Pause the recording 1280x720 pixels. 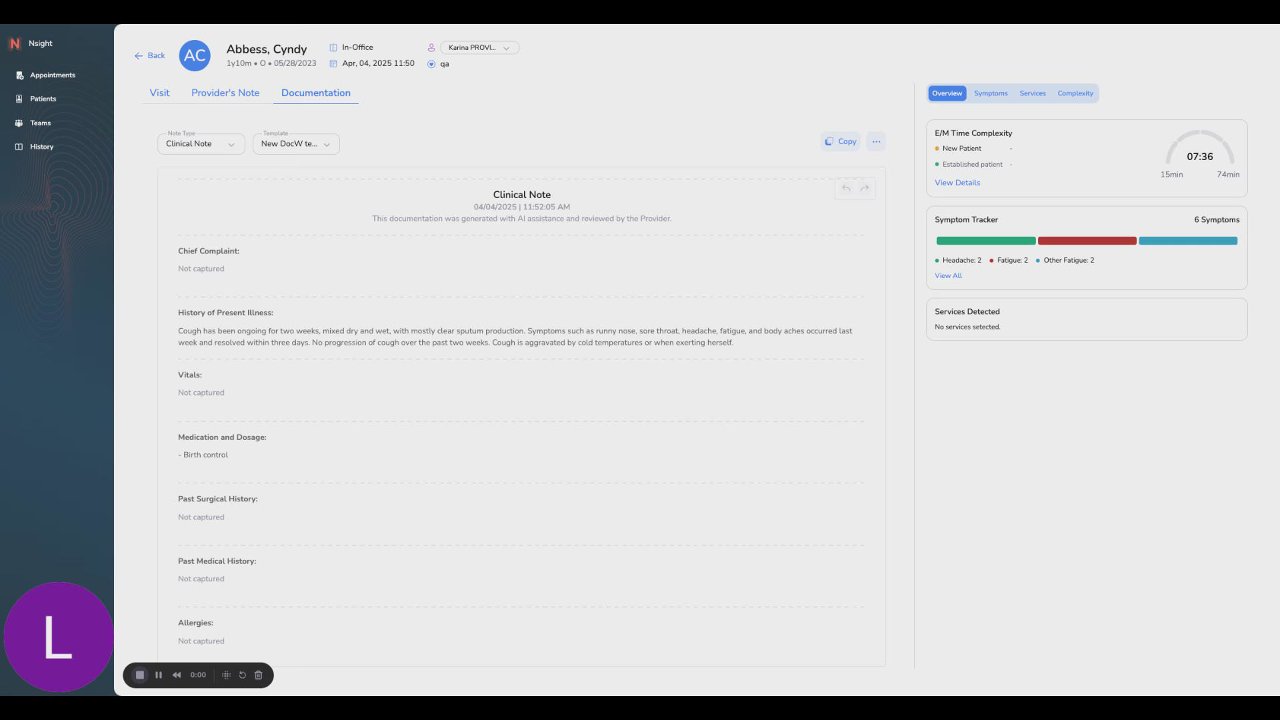point(158,675)
